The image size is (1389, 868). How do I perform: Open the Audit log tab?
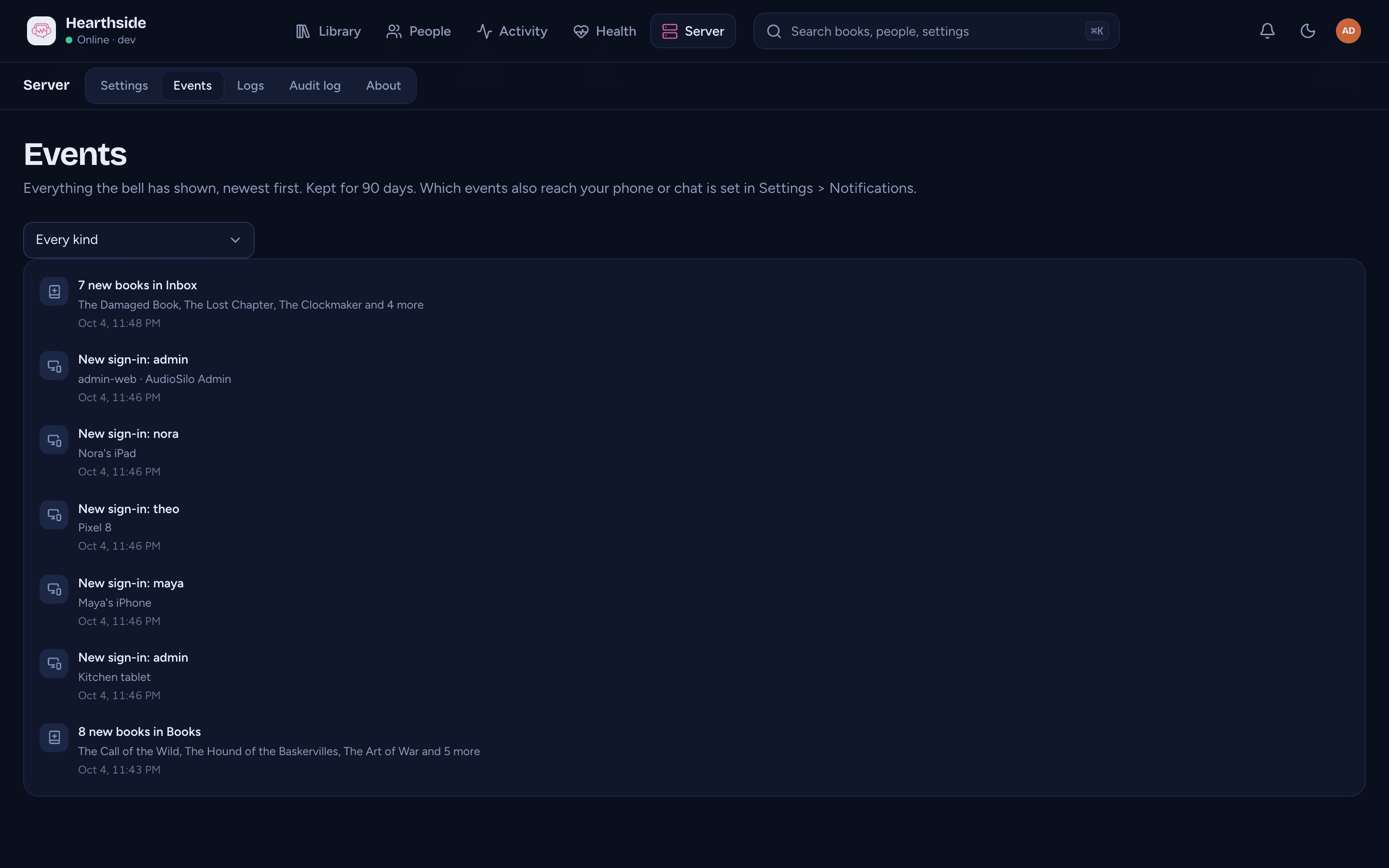(x=314, y=85)
